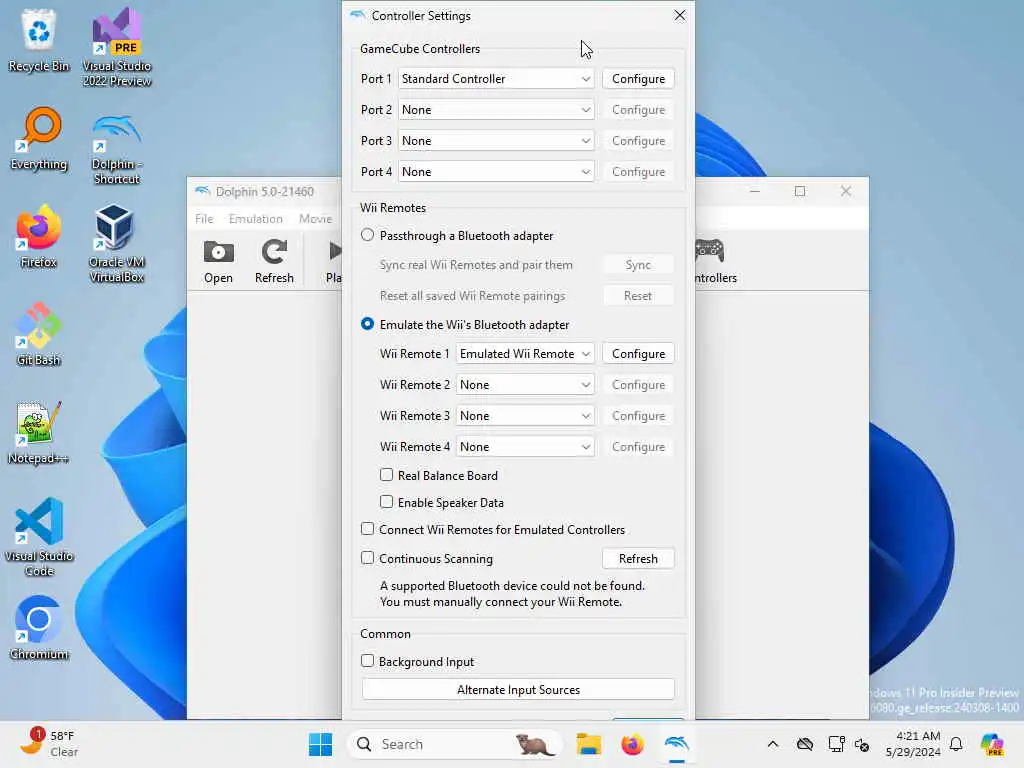Click Reset for saved Wii Remote pairings

click(x=638, y=296)
